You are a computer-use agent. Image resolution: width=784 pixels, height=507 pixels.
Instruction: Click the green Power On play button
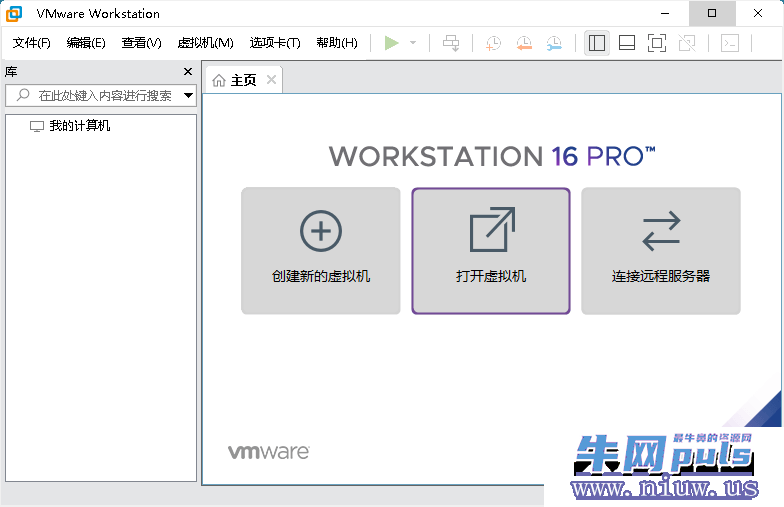coord(392,43)
